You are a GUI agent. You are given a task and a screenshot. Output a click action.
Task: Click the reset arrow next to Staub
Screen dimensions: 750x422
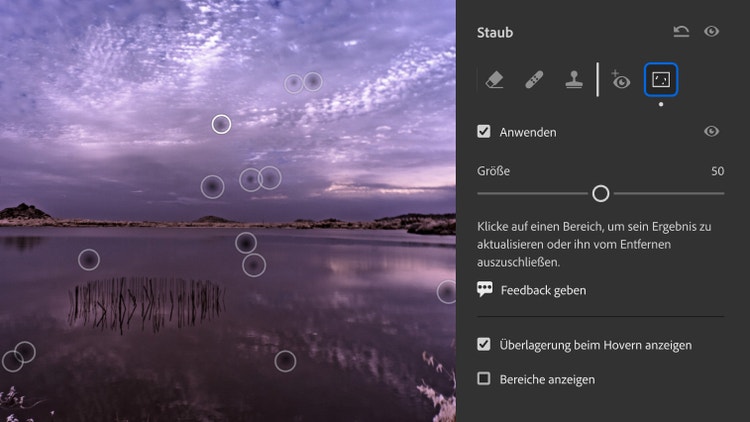click(681, 32)
